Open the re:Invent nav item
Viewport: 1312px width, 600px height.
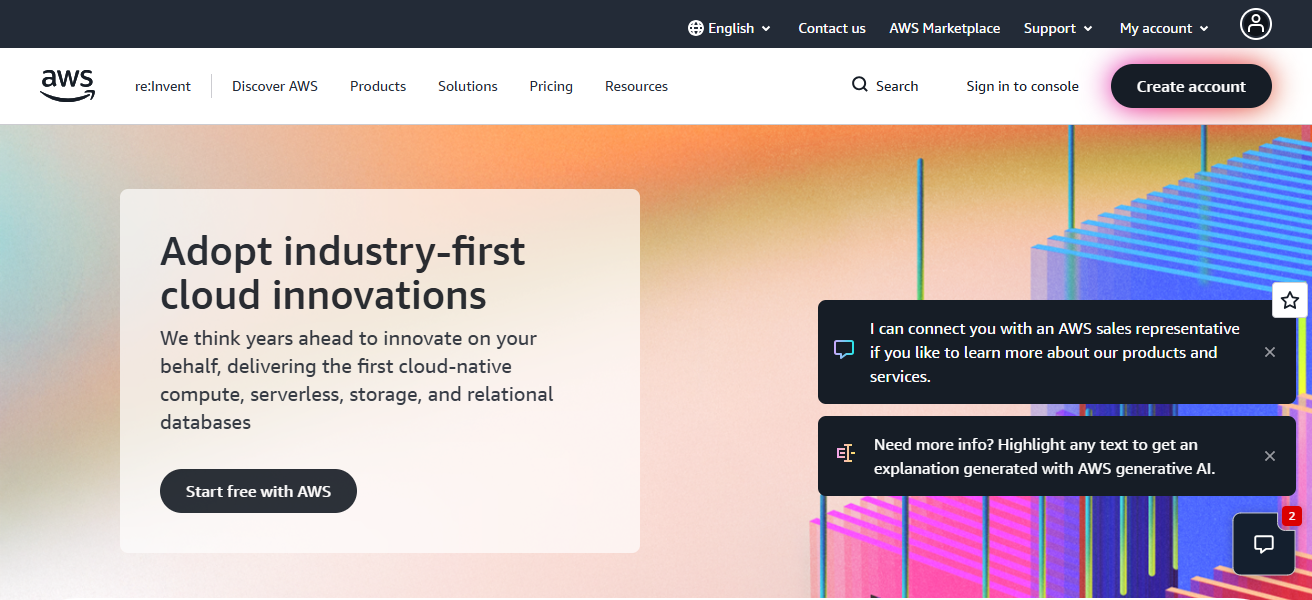click(163, 86)
